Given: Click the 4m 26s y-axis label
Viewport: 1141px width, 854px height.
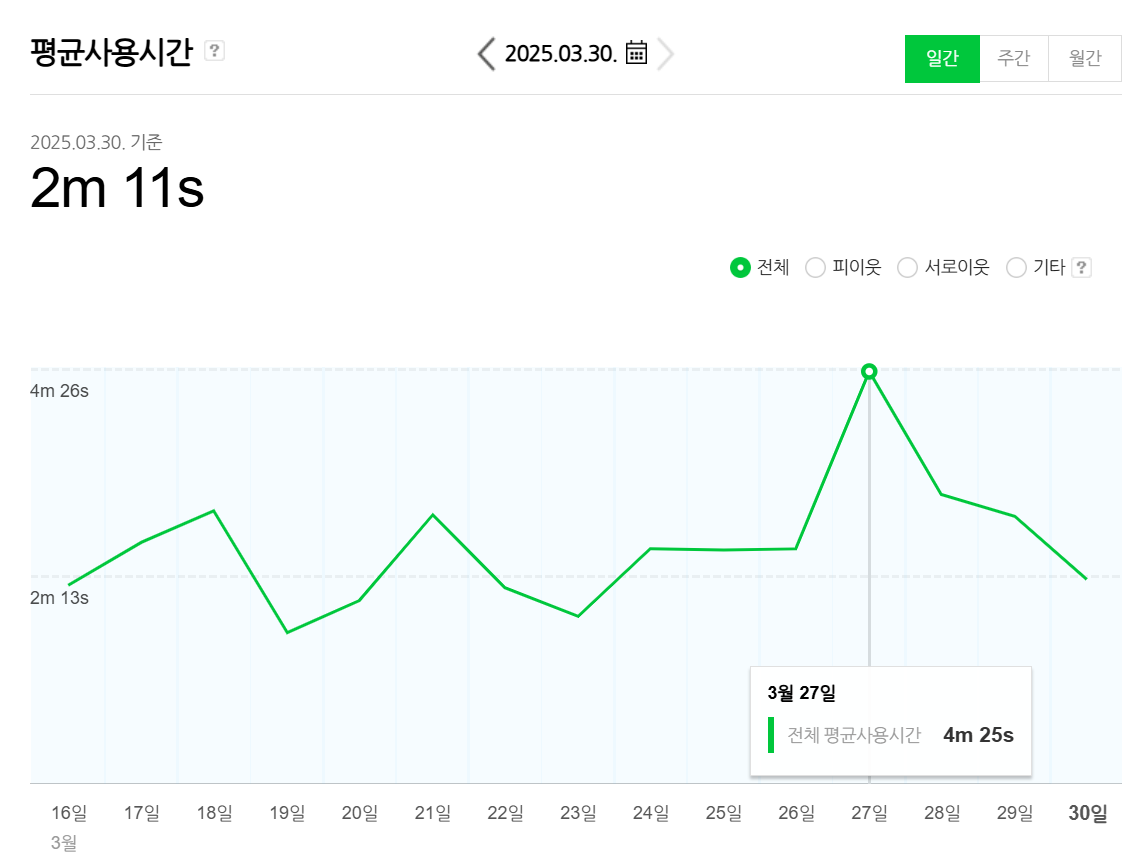Looking at the screenshot, I should click(x=60, y=391).
